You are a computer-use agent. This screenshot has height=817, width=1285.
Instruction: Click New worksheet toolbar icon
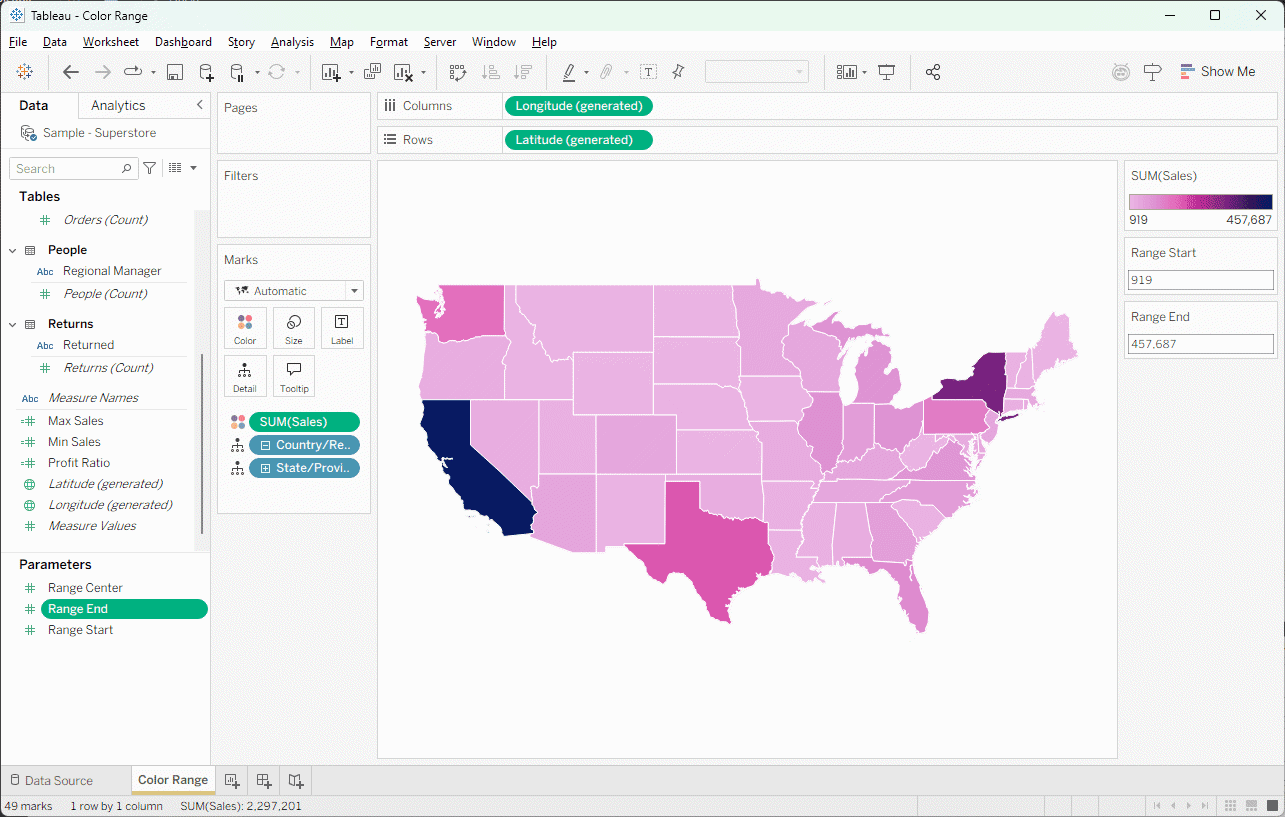point(331,72)
